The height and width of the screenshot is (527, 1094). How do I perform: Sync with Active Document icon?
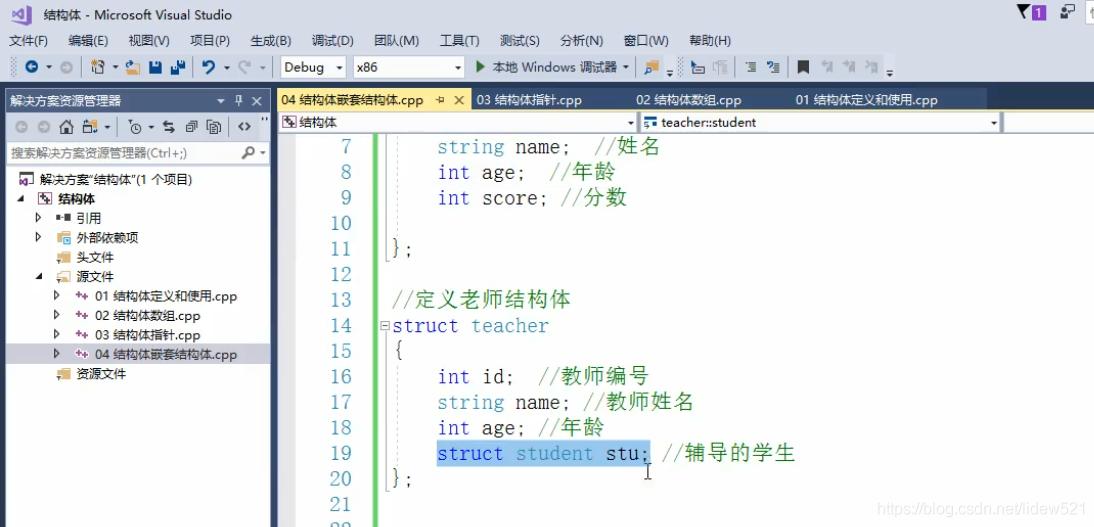pos(168,127)
